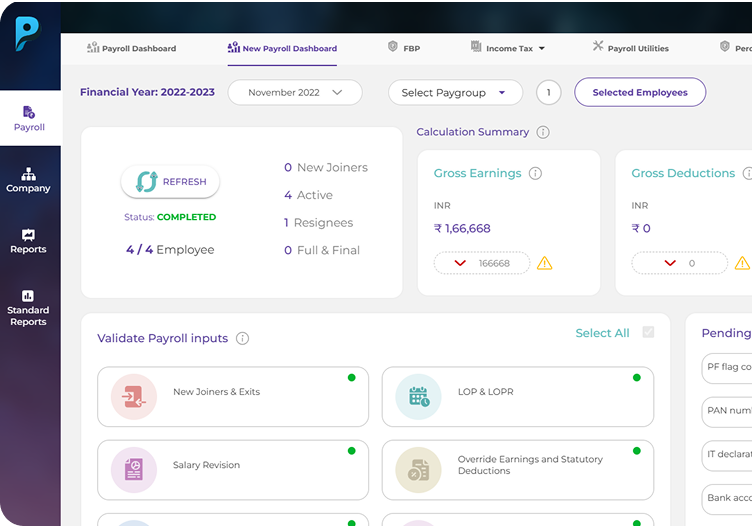The width and height of the screenshot is (752, 526).
Task: Click the Selected Employees button
Action: [x=640, y=92]
